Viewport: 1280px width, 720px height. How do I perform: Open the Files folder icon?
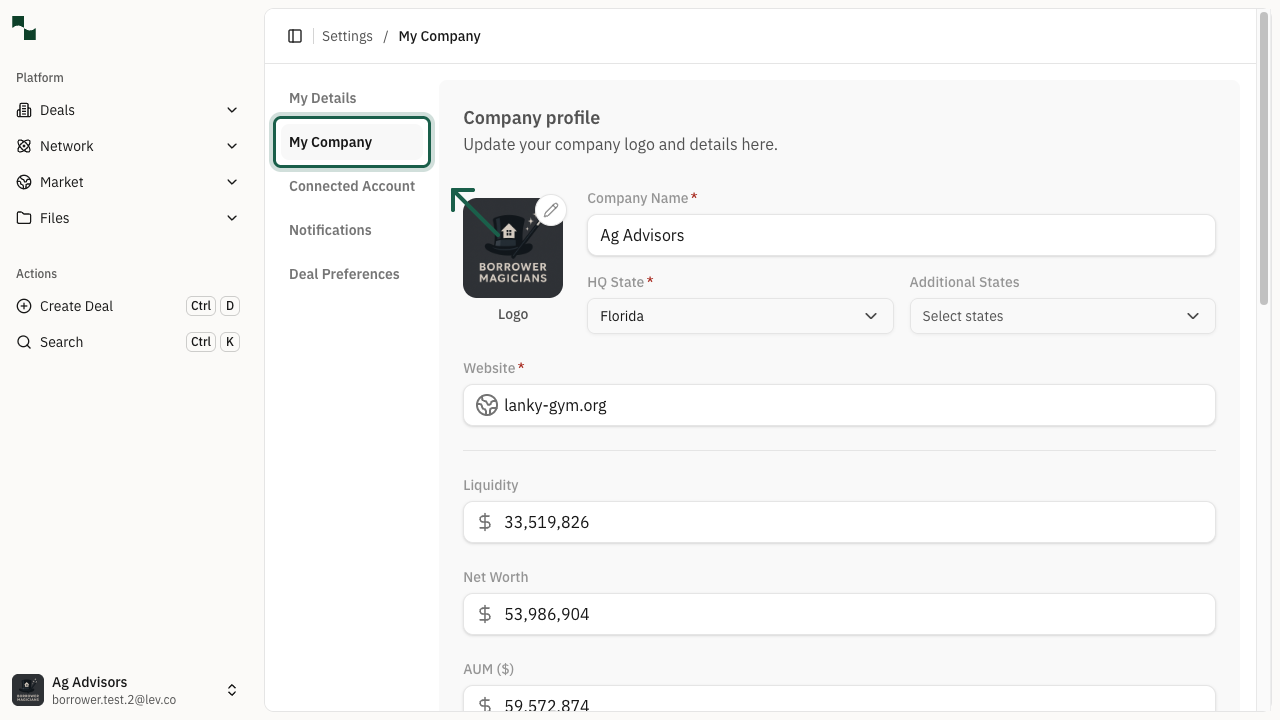(x=24, y=218)
